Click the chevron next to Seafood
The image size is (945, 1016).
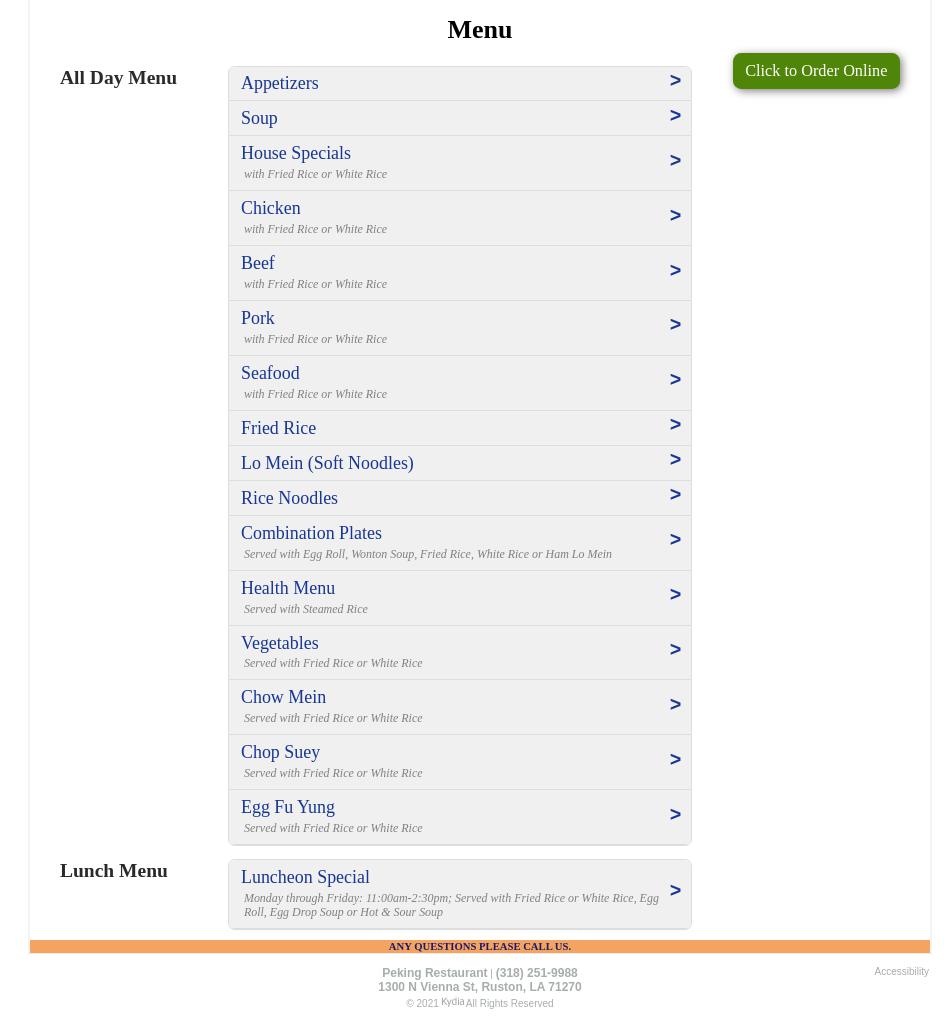675,380
